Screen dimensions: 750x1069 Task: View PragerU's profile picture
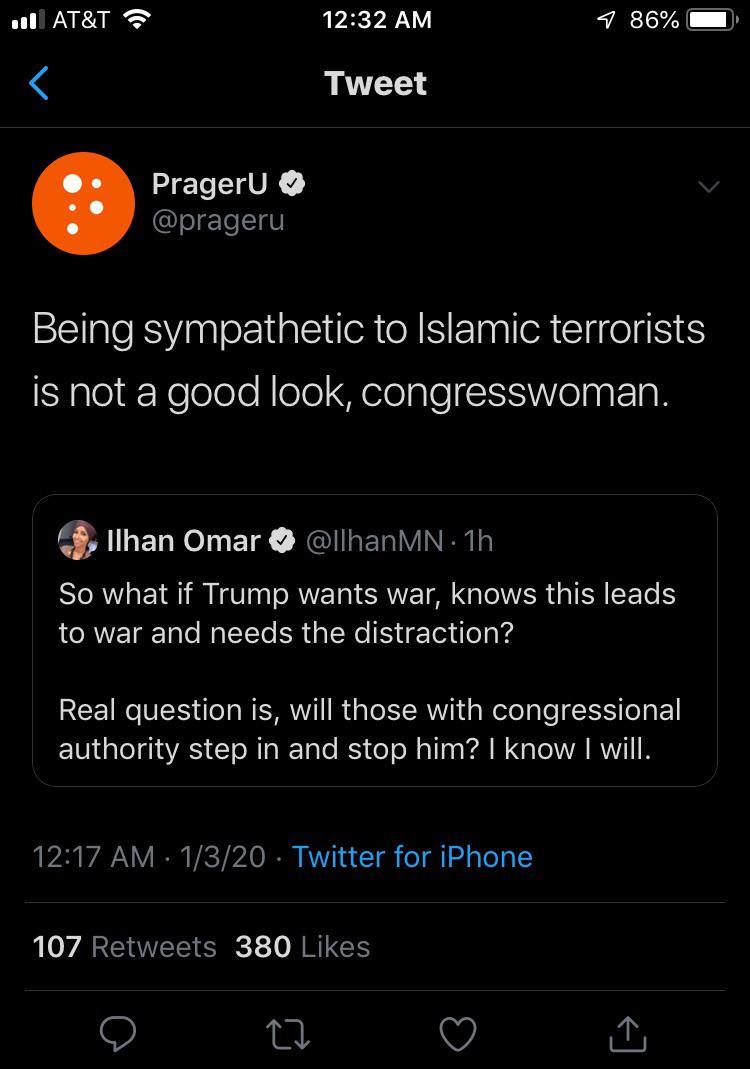point(84,203)
